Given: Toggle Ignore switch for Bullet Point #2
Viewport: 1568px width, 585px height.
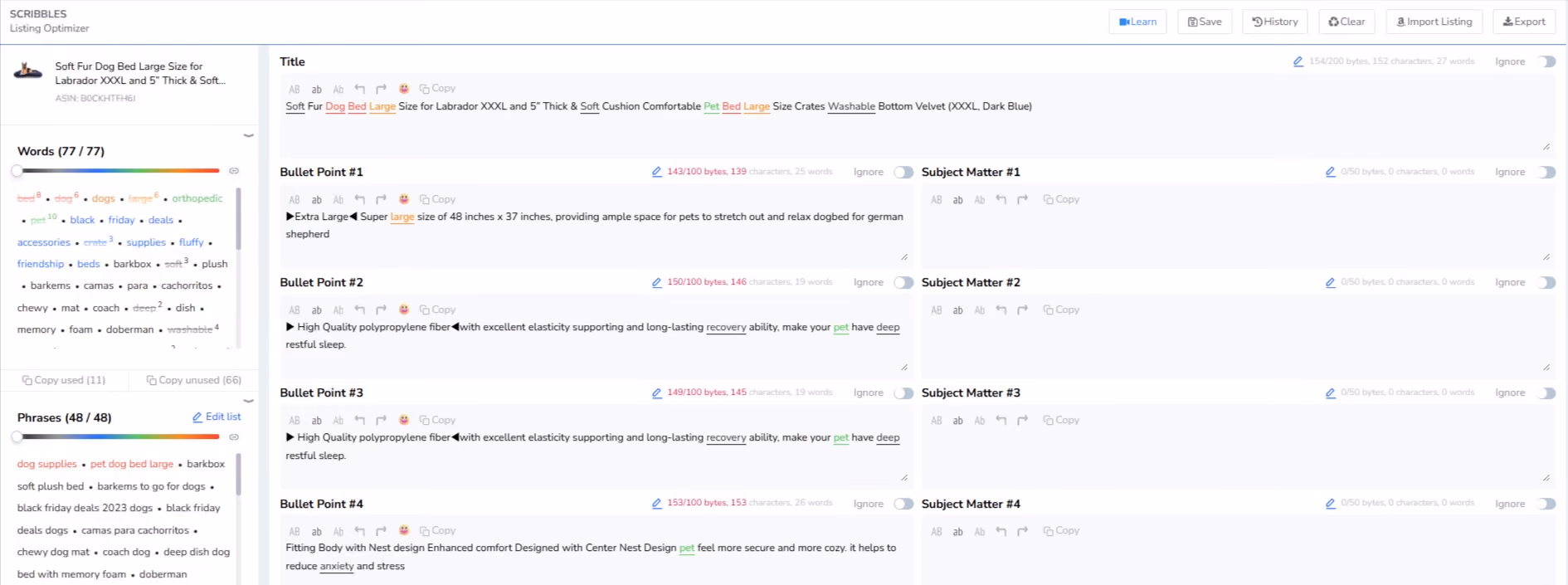Looking at the screenshot, I should click(903, 282).
